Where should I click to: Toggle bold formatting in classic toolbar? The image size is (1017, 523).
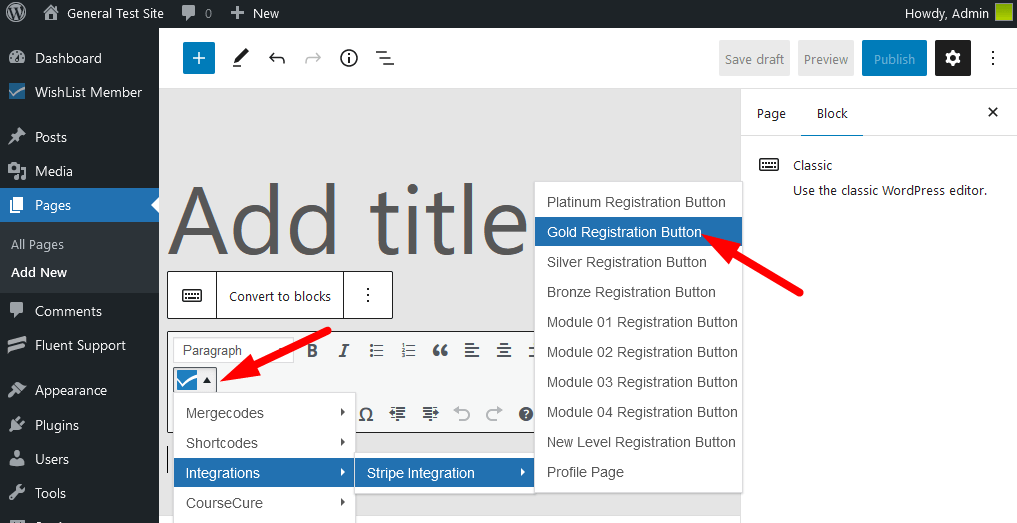tap(312, 351)
